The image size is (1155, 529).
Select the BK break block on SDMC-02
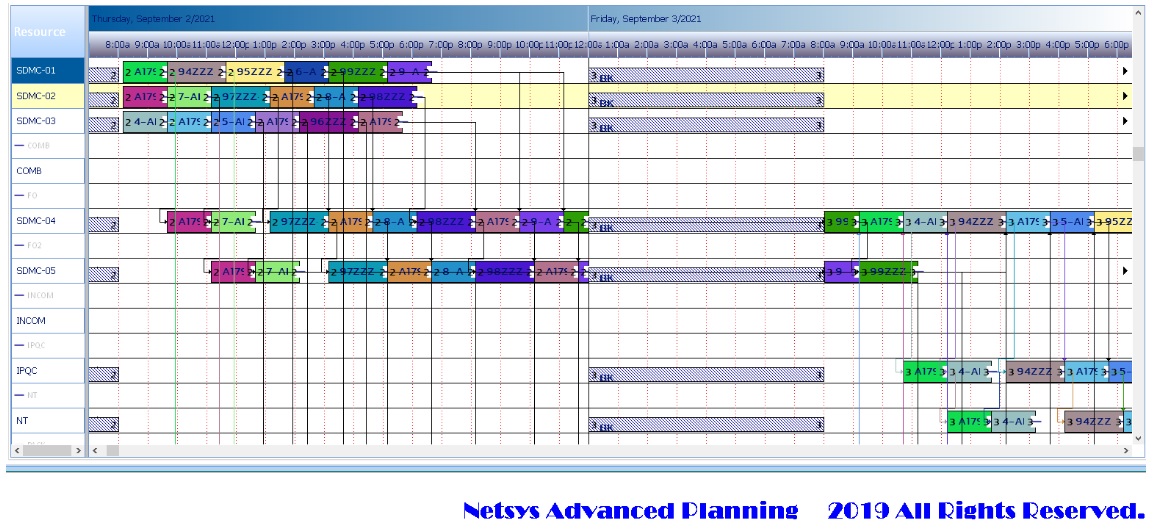(x=706, y=98)
